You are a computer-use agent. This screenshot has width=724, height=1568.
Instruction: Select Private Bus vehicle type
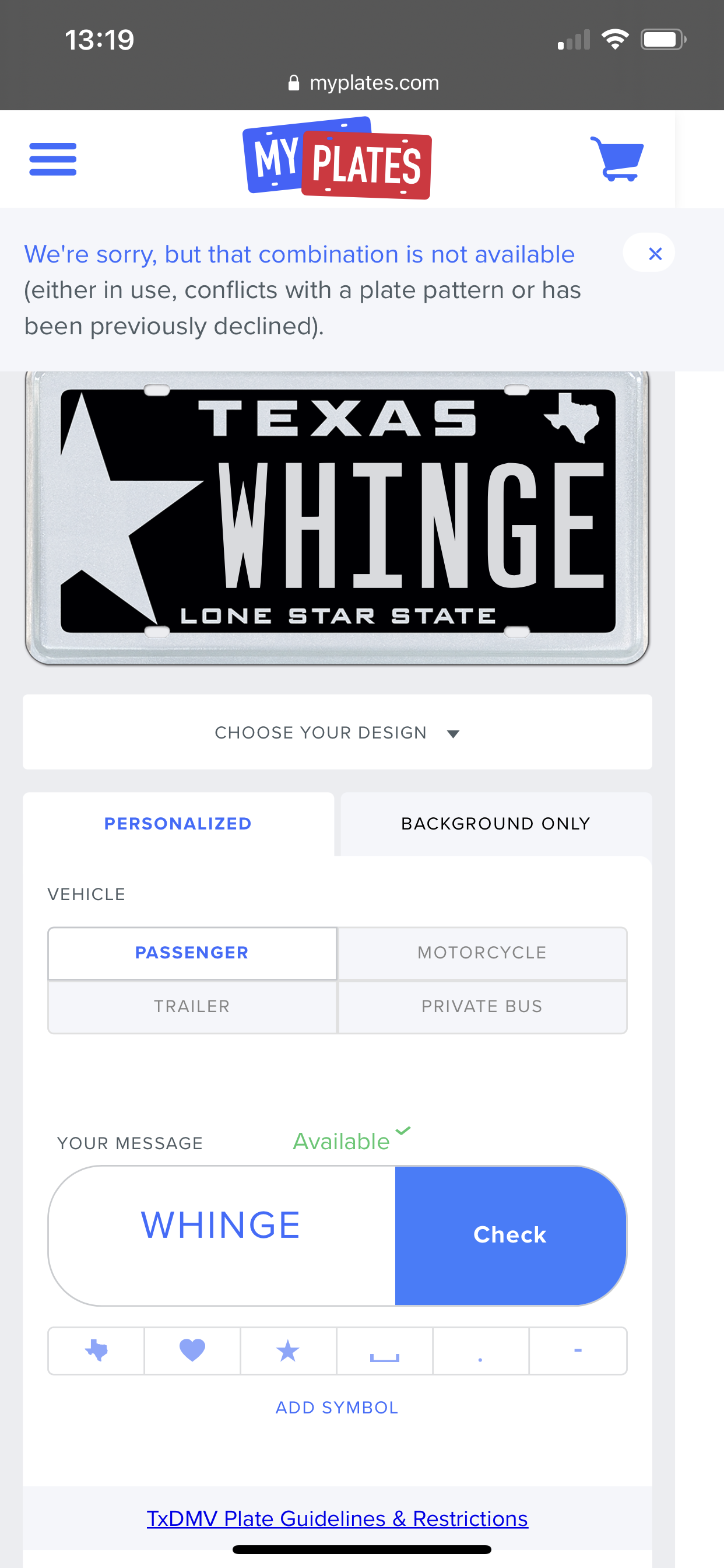(x=482, y=1006)
